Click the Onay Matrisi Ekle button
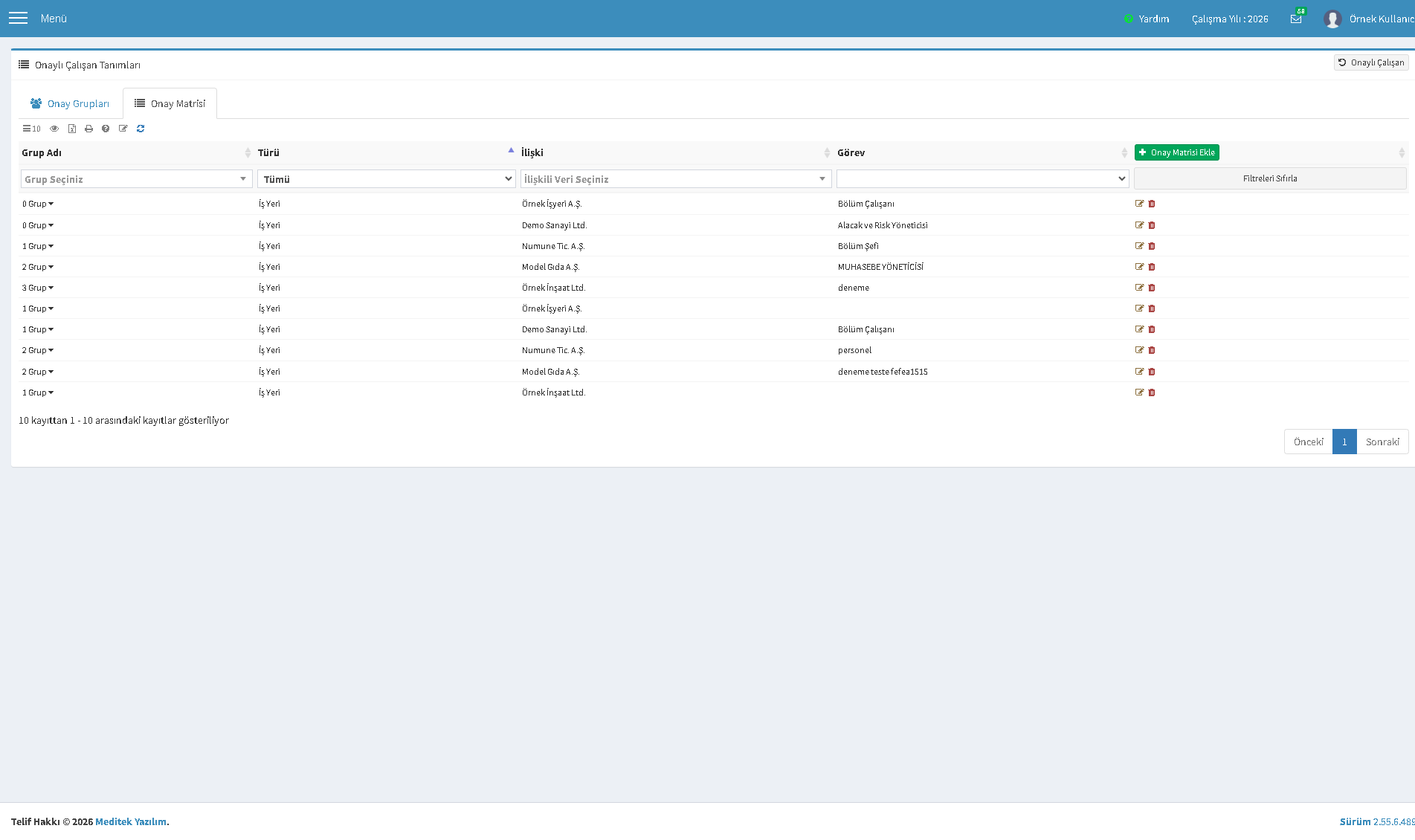The image size is (1415, 840). [x=1176, y=152]
